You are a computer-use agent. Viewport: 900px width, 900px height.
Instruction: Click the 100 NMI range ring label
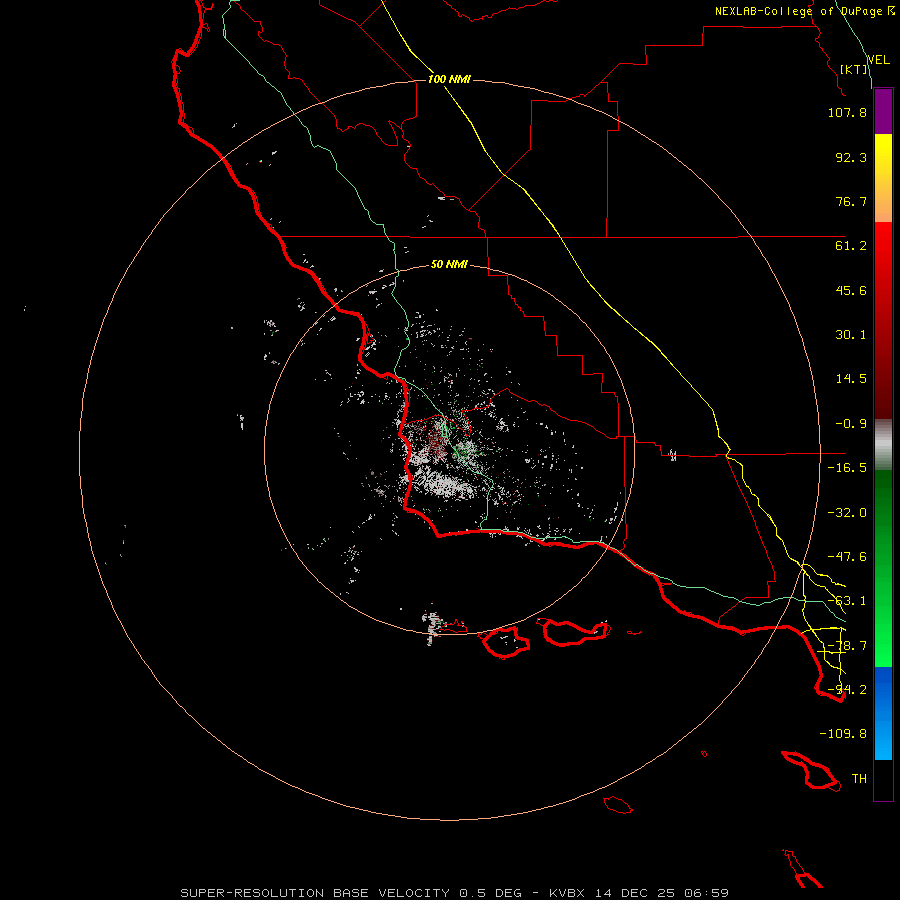tap(449, 79)
